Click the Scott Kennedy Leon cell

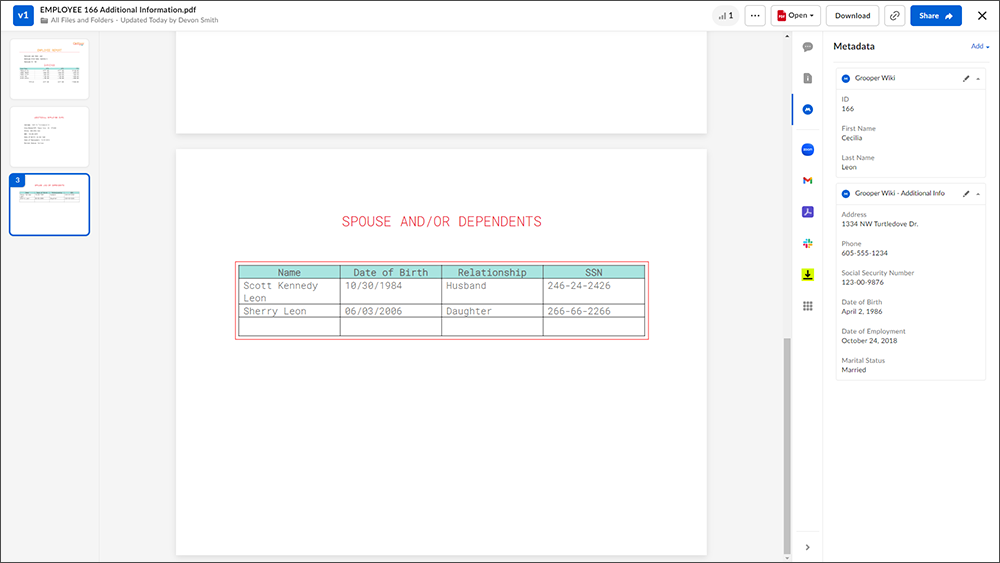(x=289, y=291)
